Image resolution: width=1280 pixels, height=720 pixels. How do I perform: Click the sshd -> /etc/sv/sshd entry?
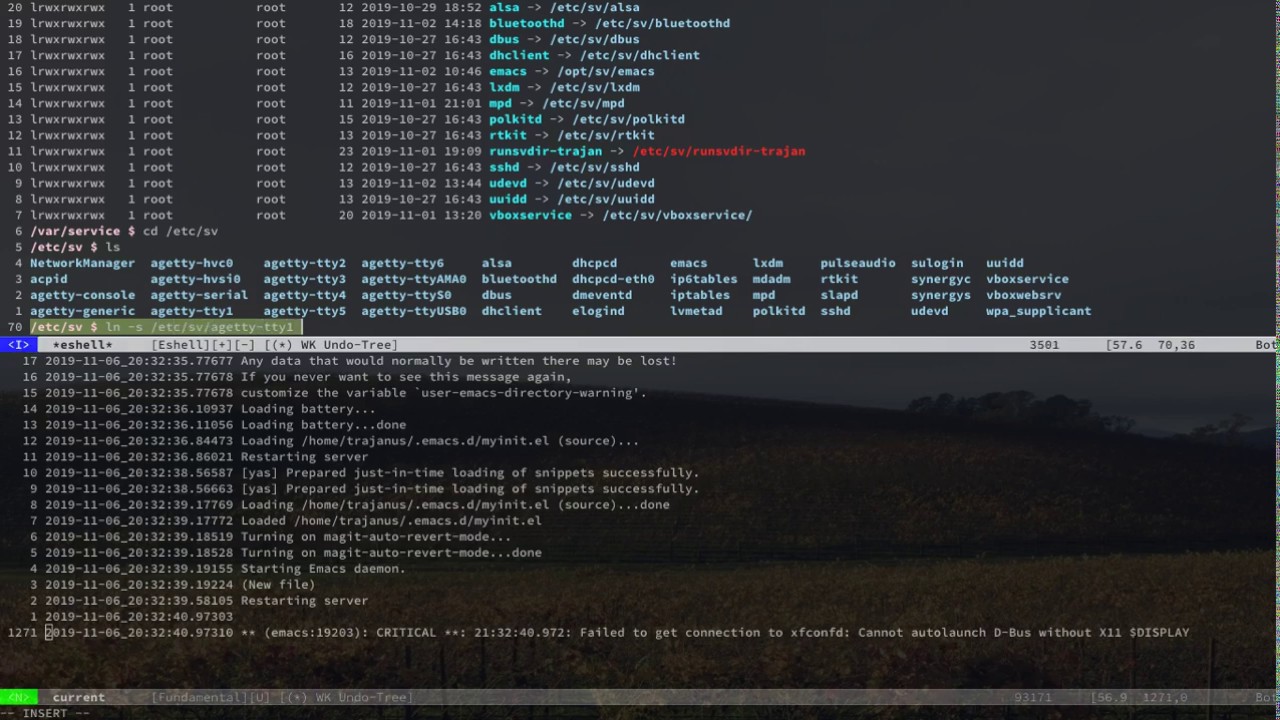564,167
